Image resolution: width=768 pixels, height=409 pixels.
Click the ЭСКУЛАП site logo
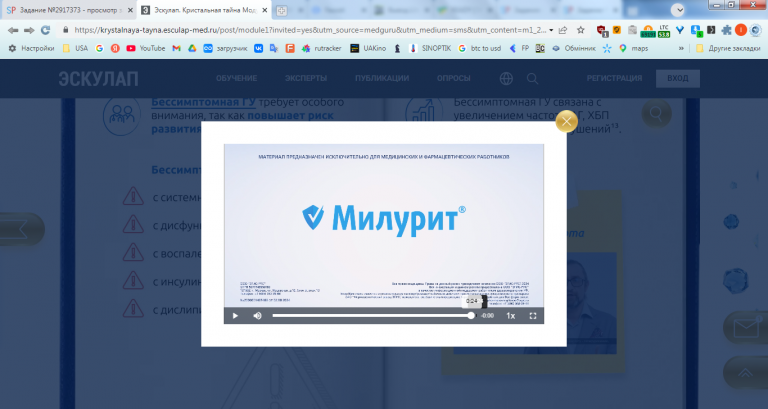(x=98, y=79)
